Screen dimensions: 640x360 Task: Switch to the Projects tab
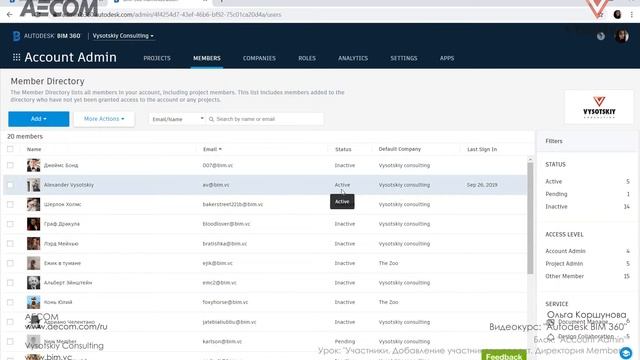157,58
